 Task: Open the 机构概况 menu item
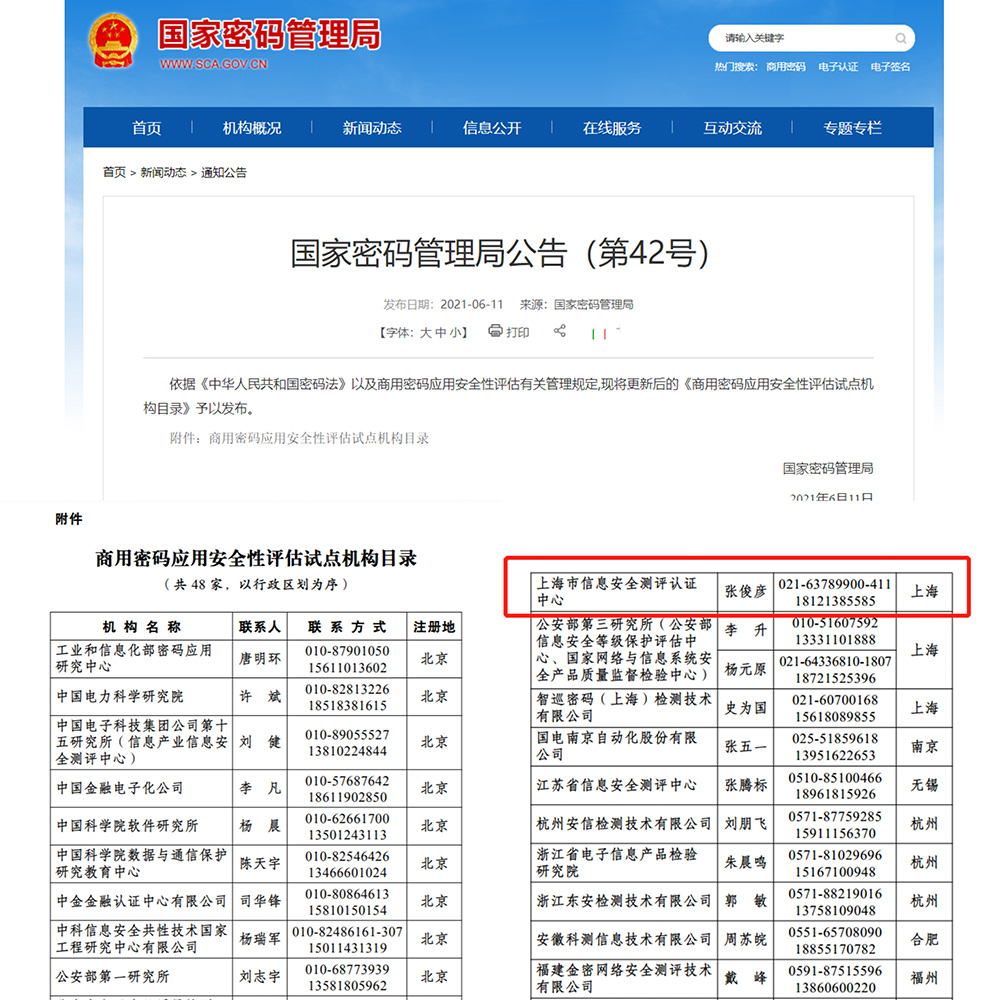point(252,128)
